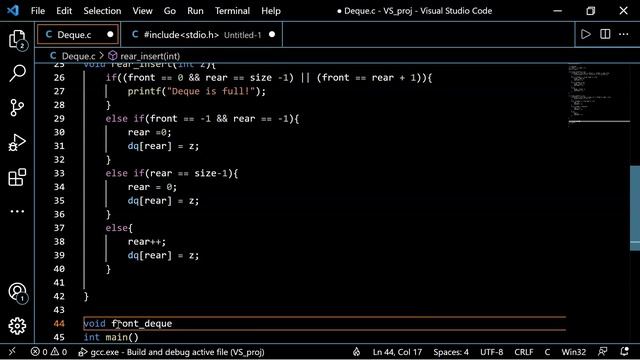Change indentation via Spaces: 4
Viewport: 640px width, 360px height.
pos(451,352)
